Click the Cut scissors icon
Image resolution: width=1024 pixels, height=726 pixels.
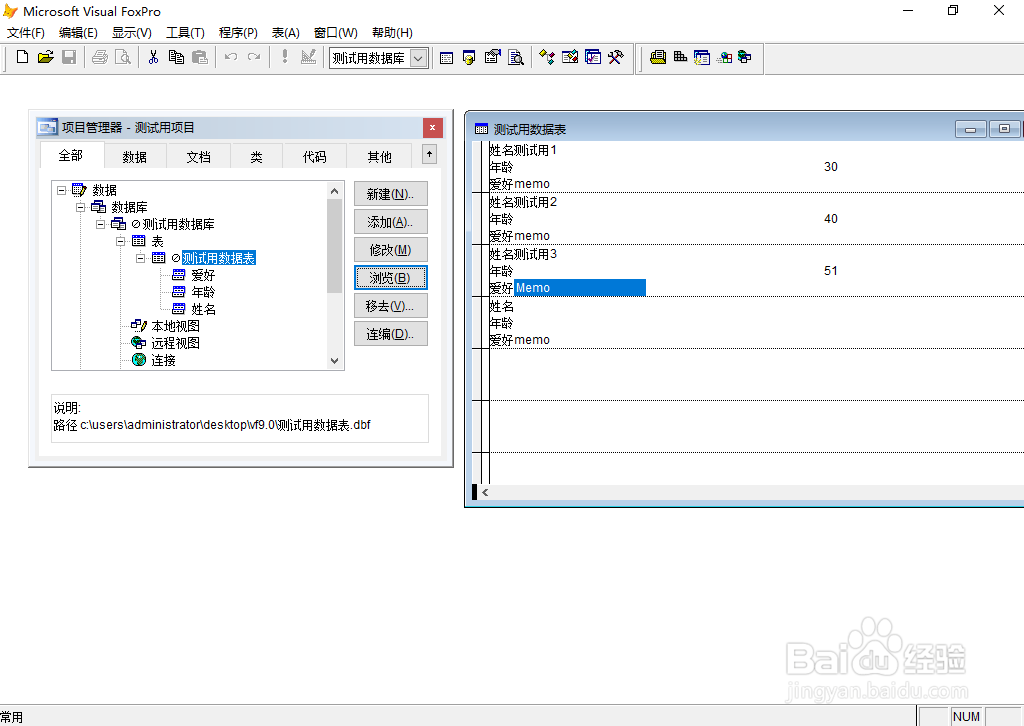(x=153, y=57)
